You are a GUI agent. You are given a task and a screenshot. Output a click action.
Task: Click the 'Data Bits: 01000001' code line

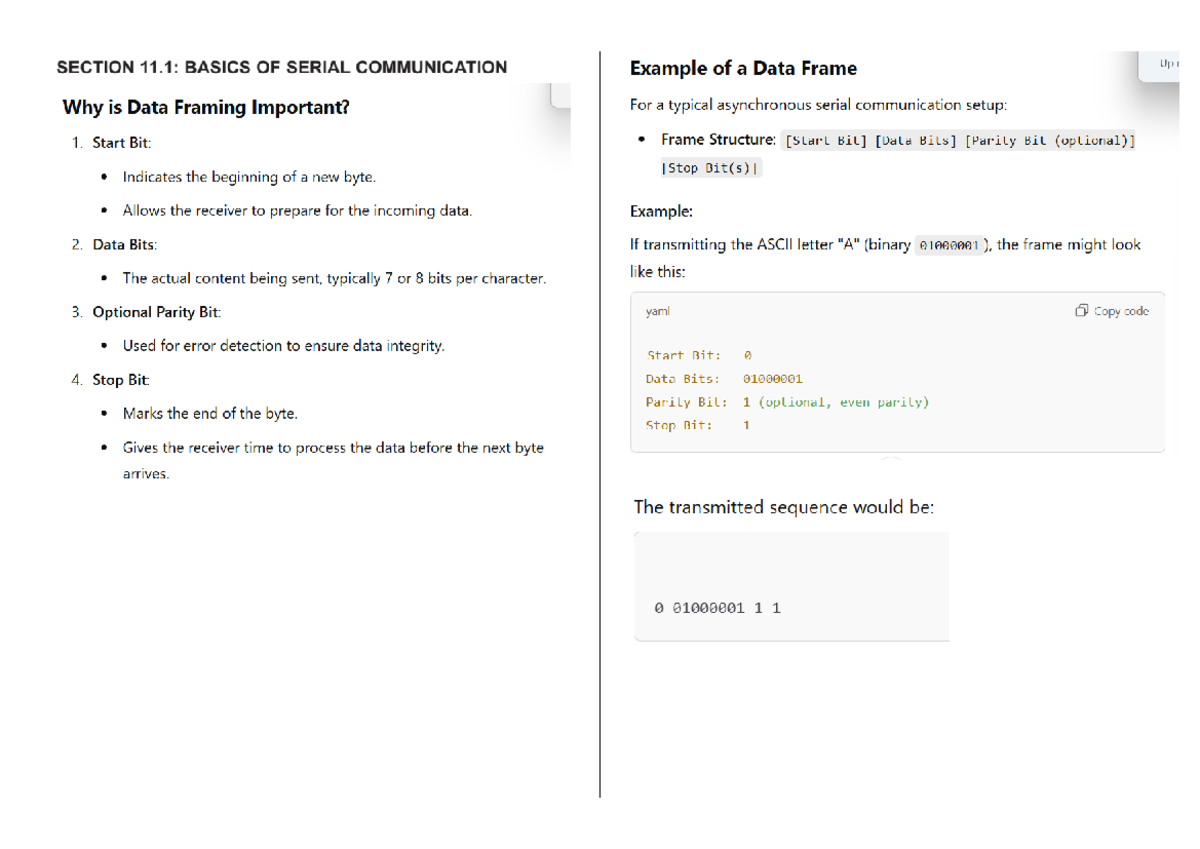click(x=724, y=379)
